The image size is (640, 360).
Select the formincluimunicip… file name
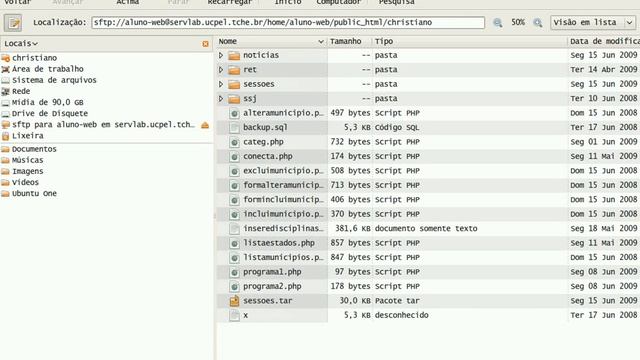[x=283, y=200]
